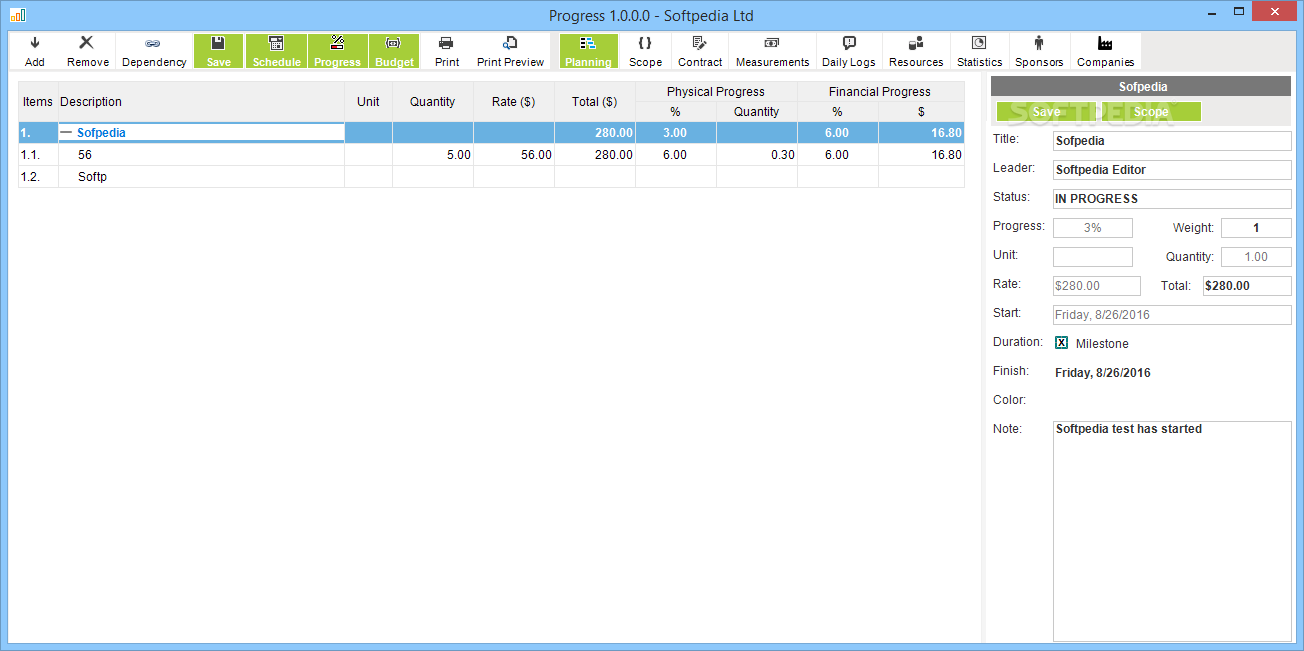This screenshot has height=651, width=1304.
Task: Open the Statistics section
Action: coord(979,51)
